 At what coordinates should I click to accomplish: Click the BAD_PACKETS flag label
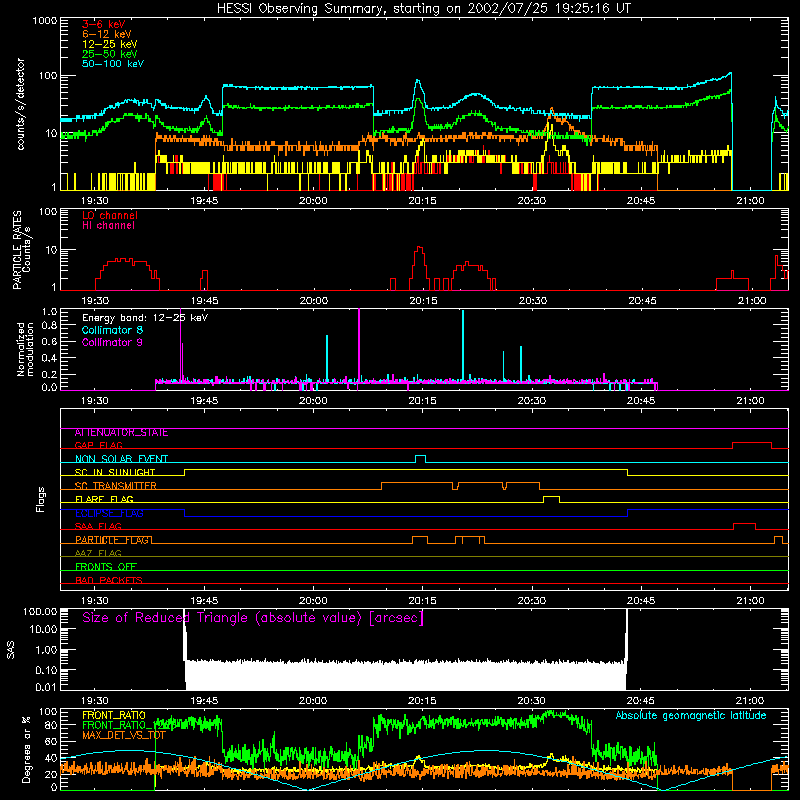[109, 581]
